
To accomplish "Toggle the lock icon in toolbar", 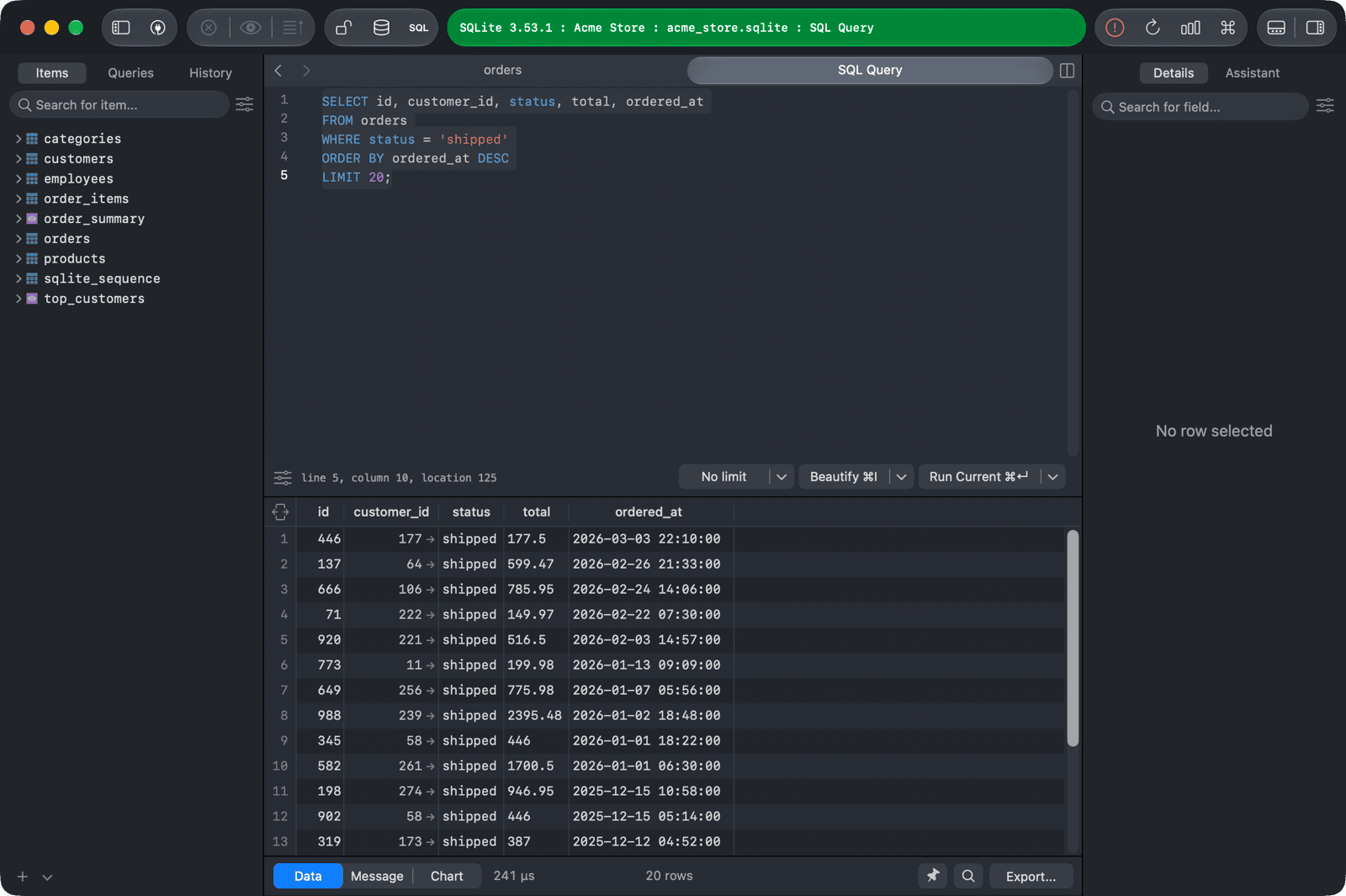I will pos(343,28).
